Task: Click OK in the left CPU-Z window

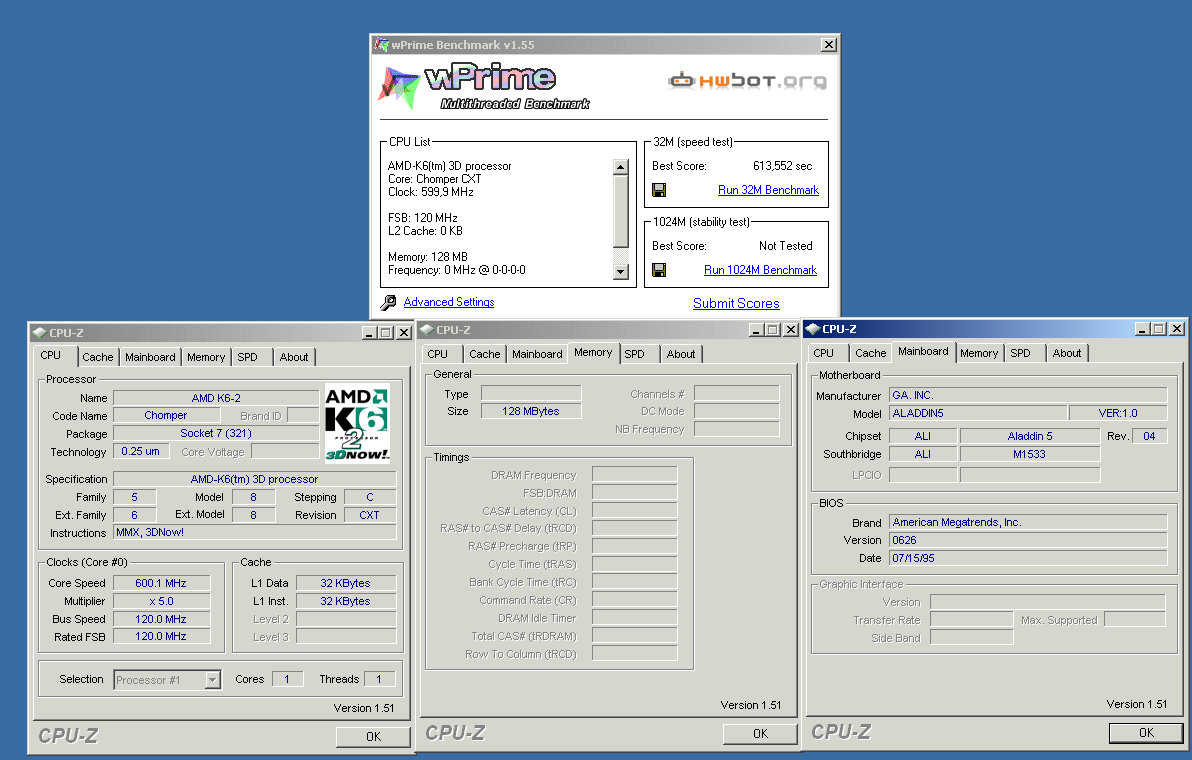Action: (x=373, y=736)
